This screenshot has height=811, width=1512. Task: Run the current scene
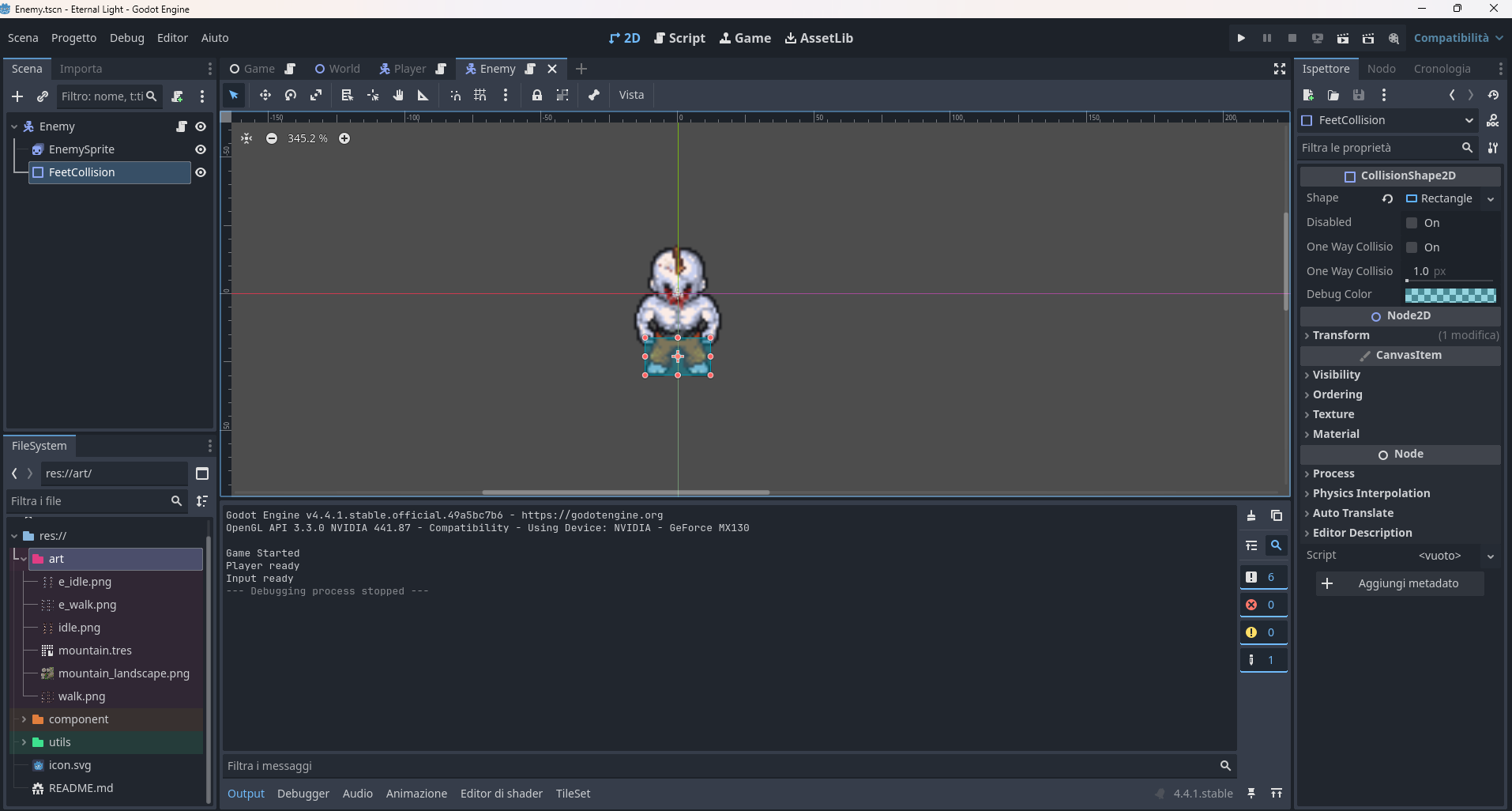point(1343,38)
